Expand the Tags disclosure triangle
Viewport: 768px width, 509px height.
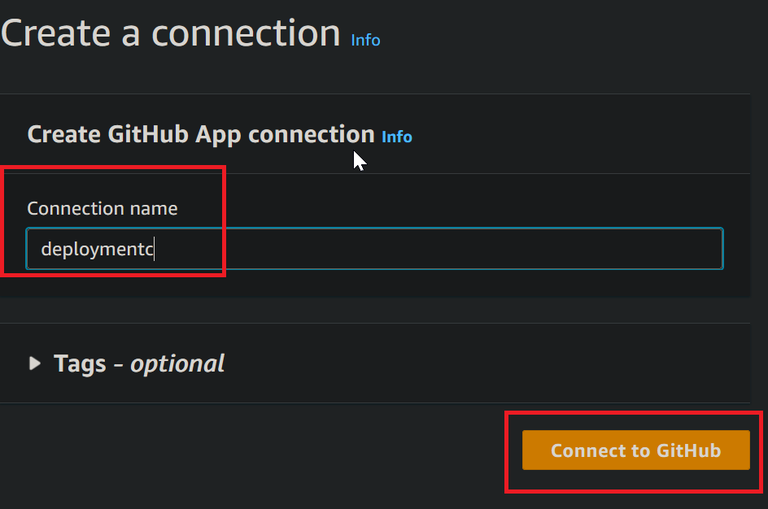pyautogui.click(x=35, y=364)
